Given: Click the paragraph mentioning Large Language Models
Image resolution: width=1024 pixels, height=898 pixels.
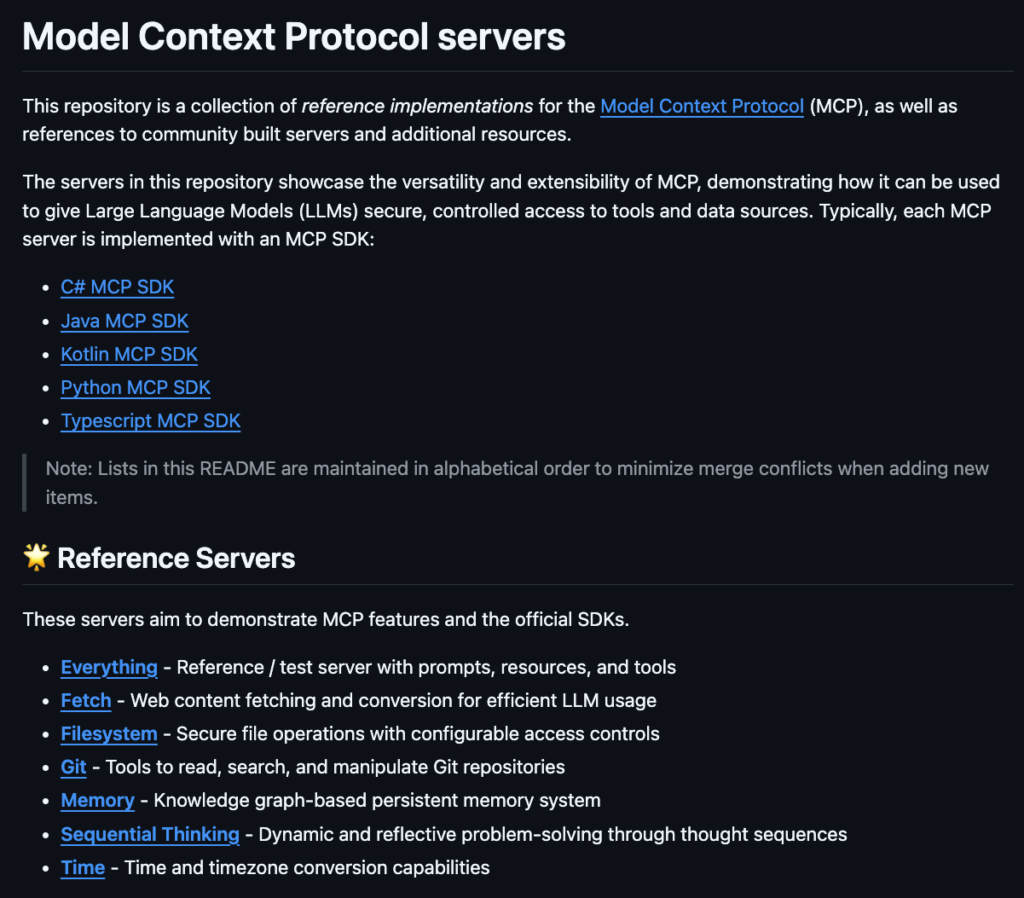Looking at the screenshot, I should 511,210.
